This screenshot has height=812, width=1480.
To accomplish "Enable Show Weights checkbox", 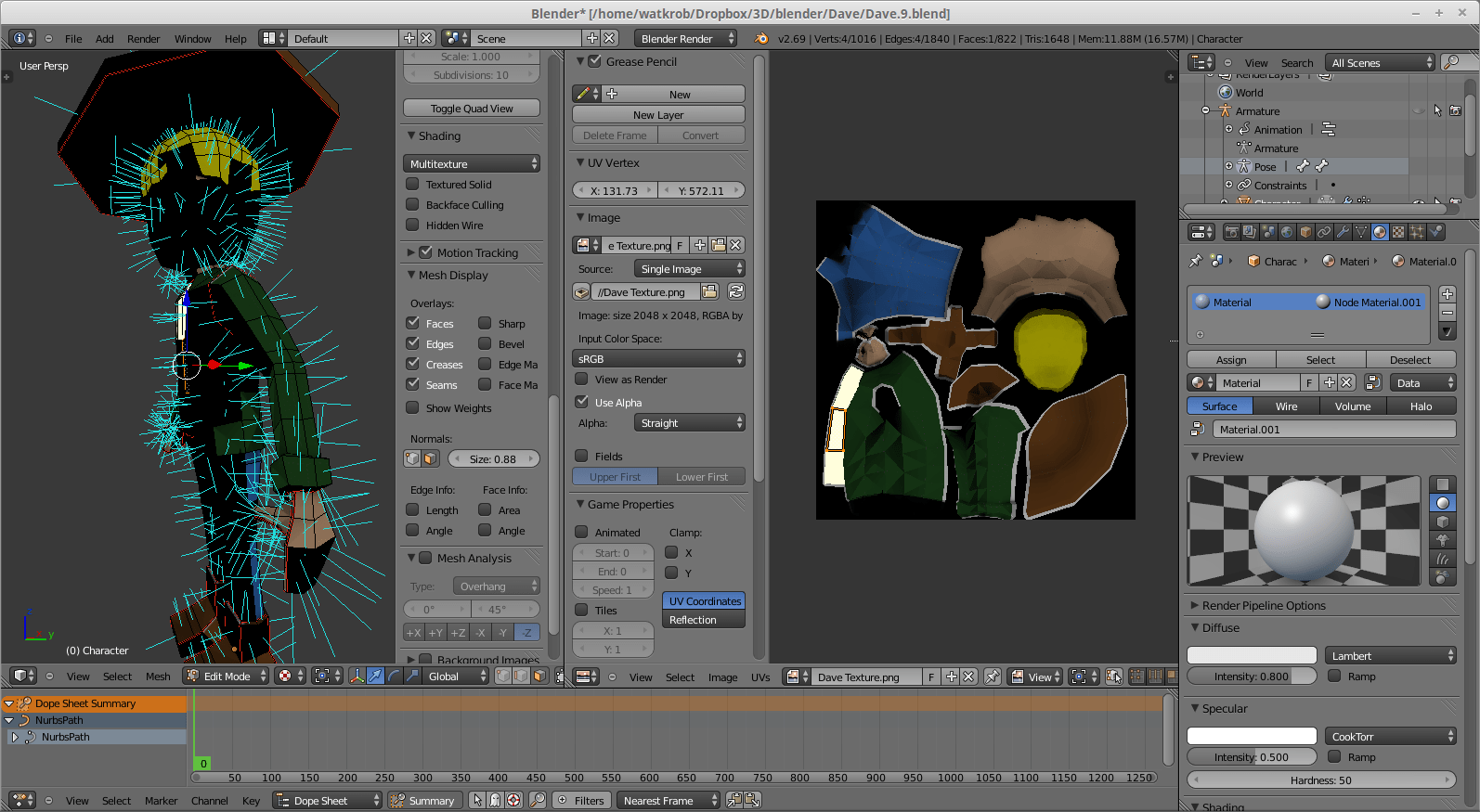I will [x=413, y=408].
